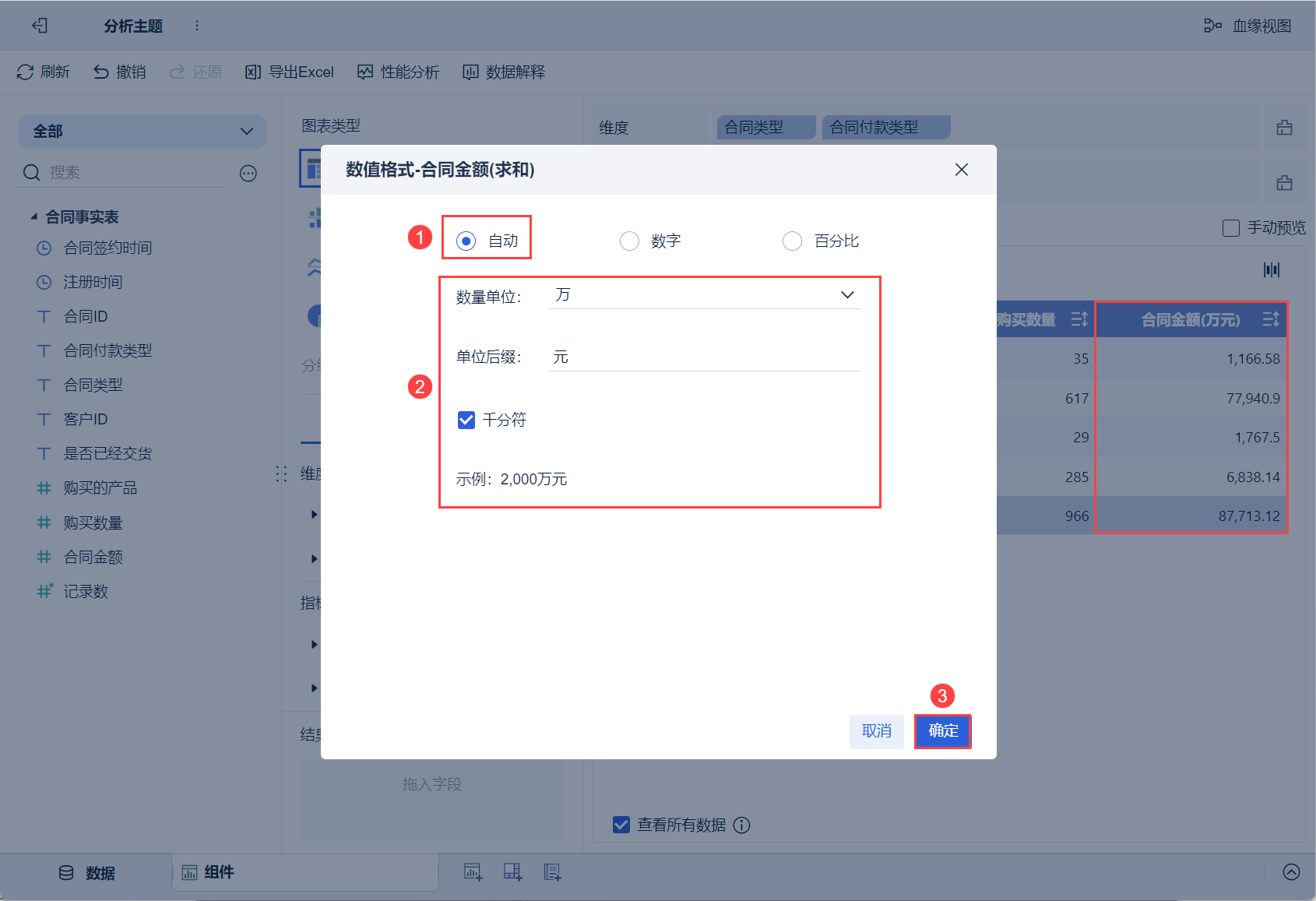The image size is (1316, 901).
Task: Collapse the 合同事实表 tree node
Action: pyautogui.click(x=33, y=216)
